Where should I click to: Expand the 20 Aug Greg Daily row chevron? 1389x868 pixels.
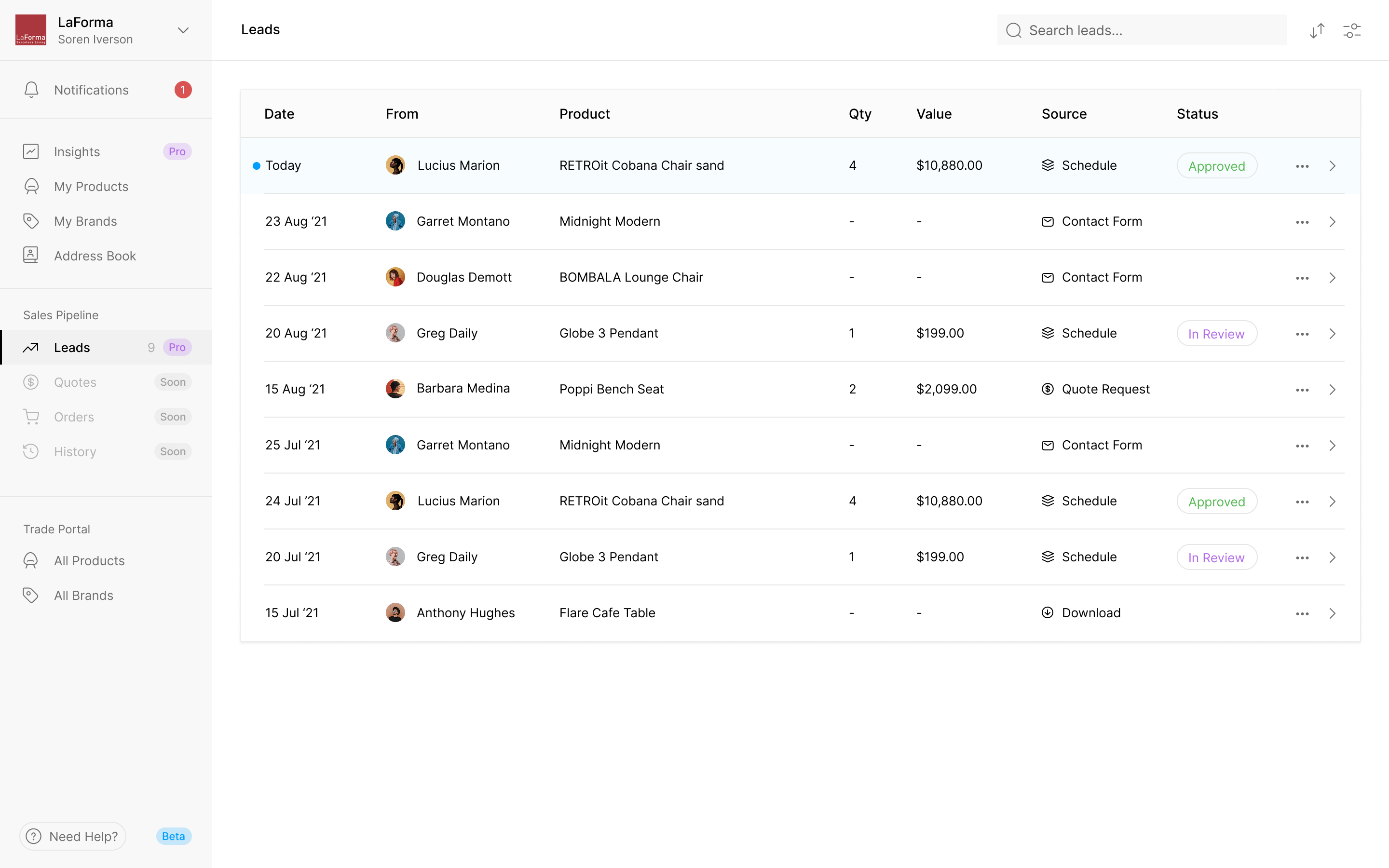pos(1332,334)
